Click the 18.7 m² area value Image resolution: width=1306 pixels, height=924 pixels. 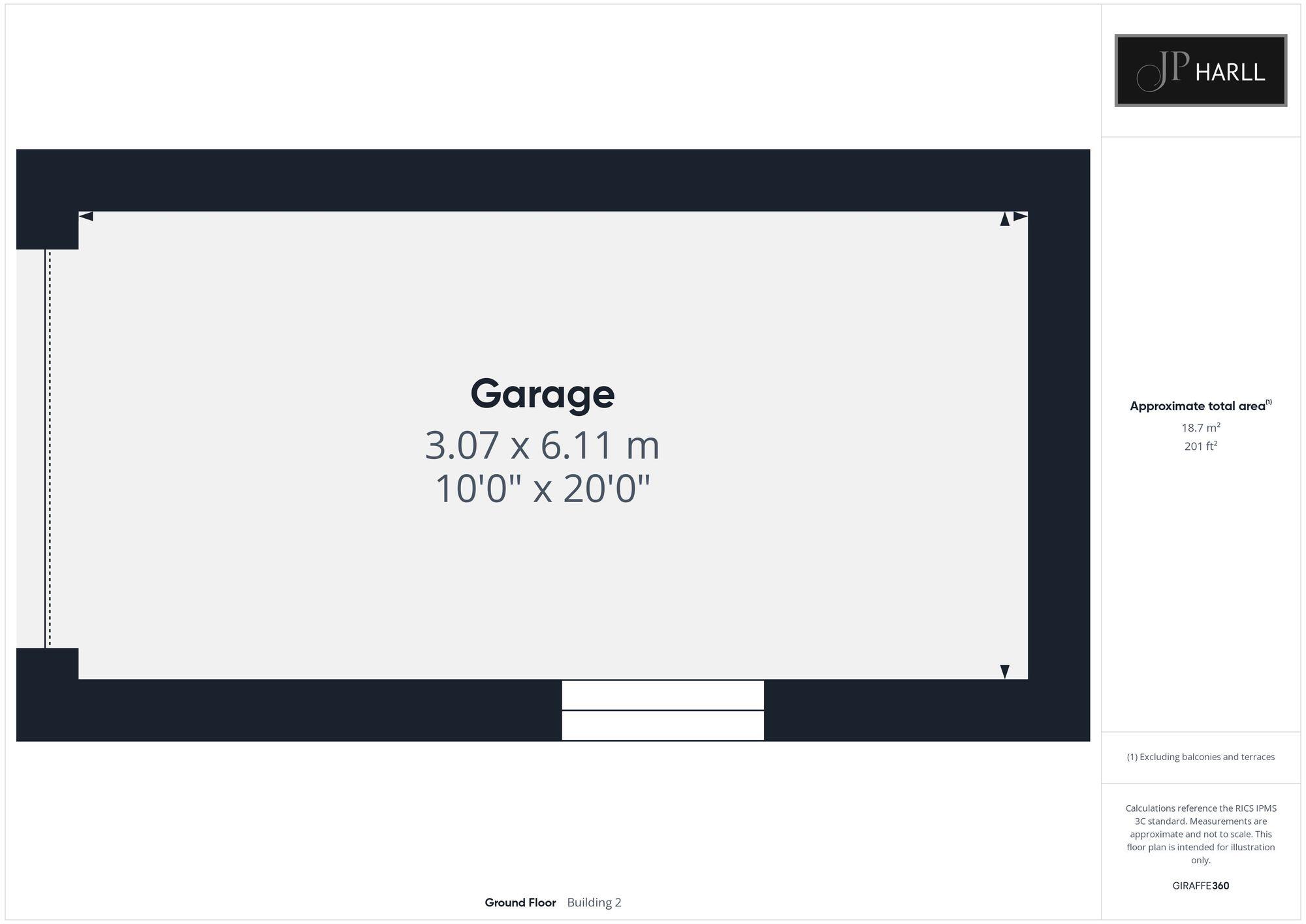[1201, 428]
